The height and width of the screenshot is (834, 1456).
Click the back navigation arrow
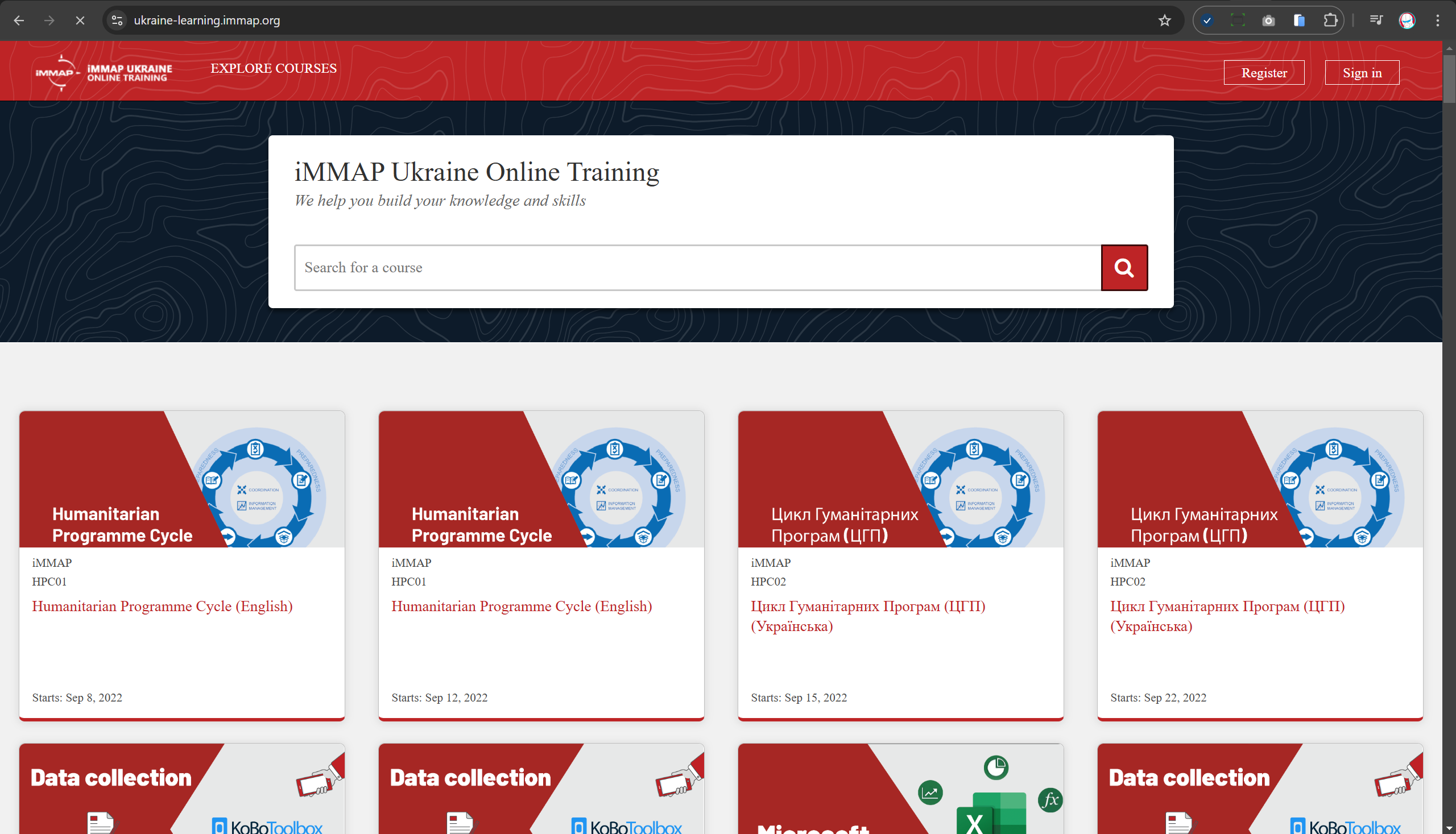[x=19, y=20]
